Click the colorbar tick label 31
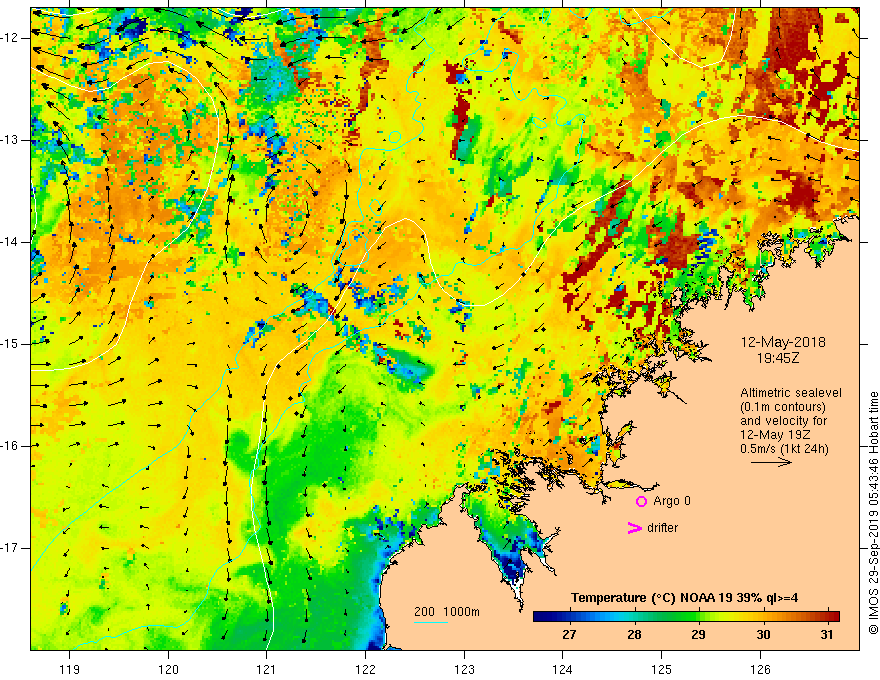The width and height of the screenshot is (880, 680). 826,635
